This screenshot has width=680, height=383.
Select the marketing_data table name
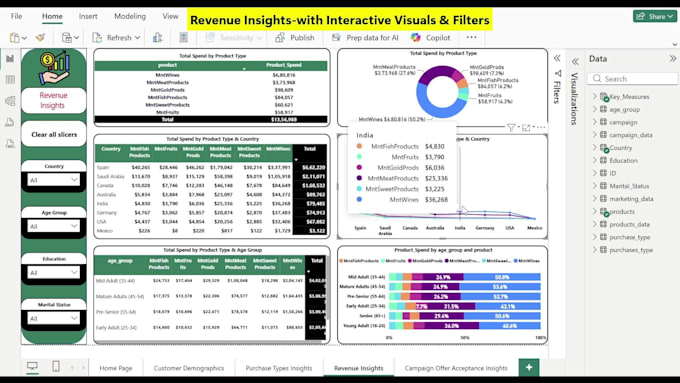point(631,199)
